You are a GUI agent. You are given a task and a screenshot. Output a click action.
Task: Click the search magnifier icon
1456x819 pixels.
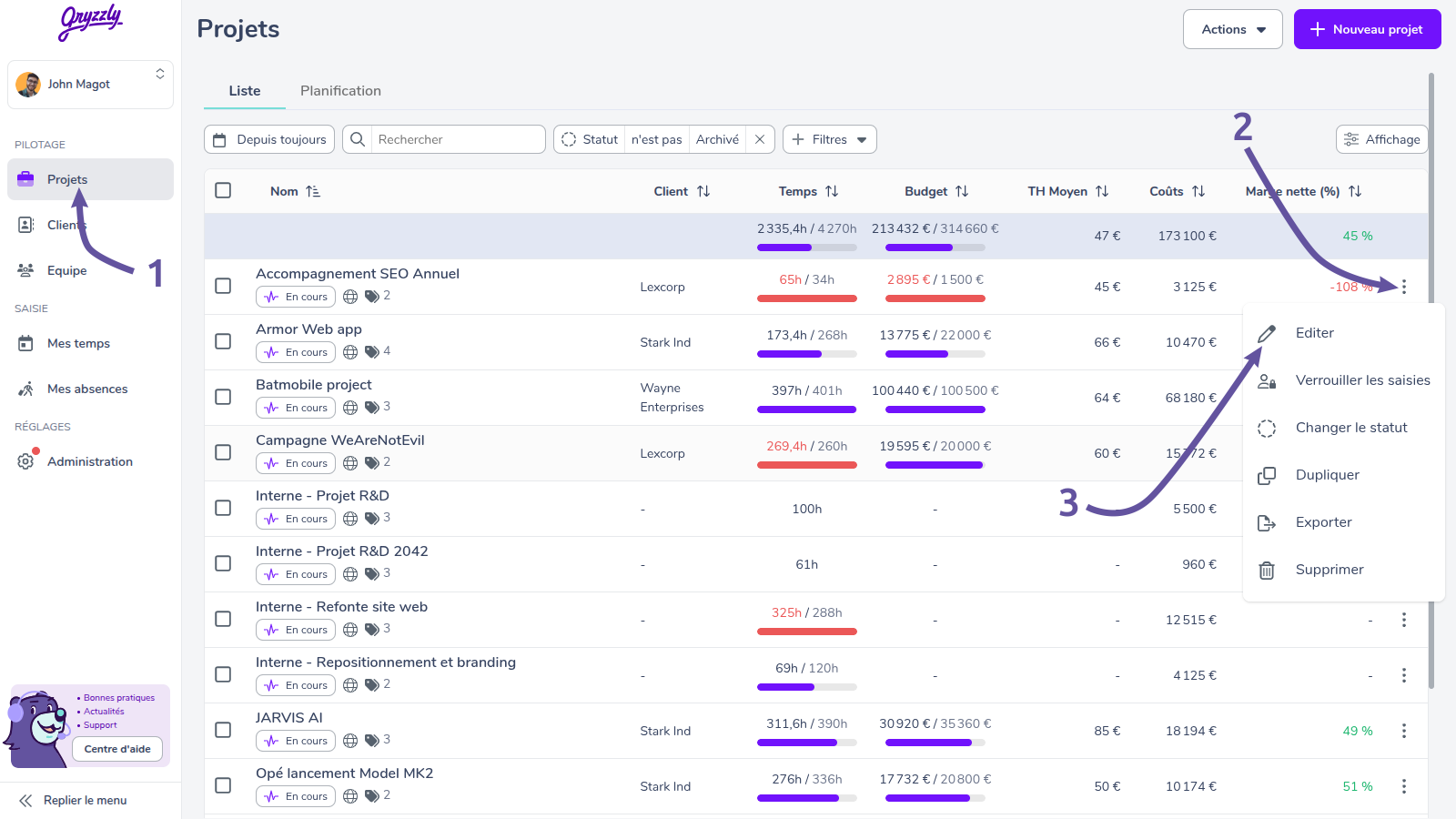coord(358,139)
